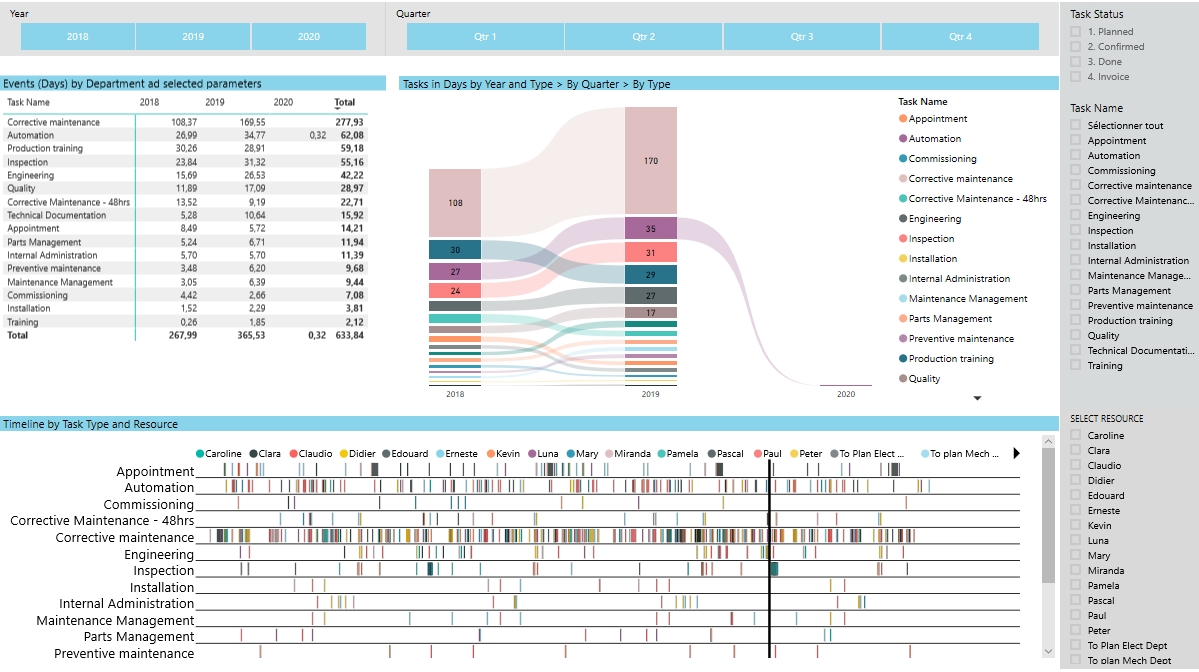Image resolution: width=1199 pixels, height=672 pixels.
Task: Select the Appointment legend dot in the Sankey legend
Action: pos(901,118)
